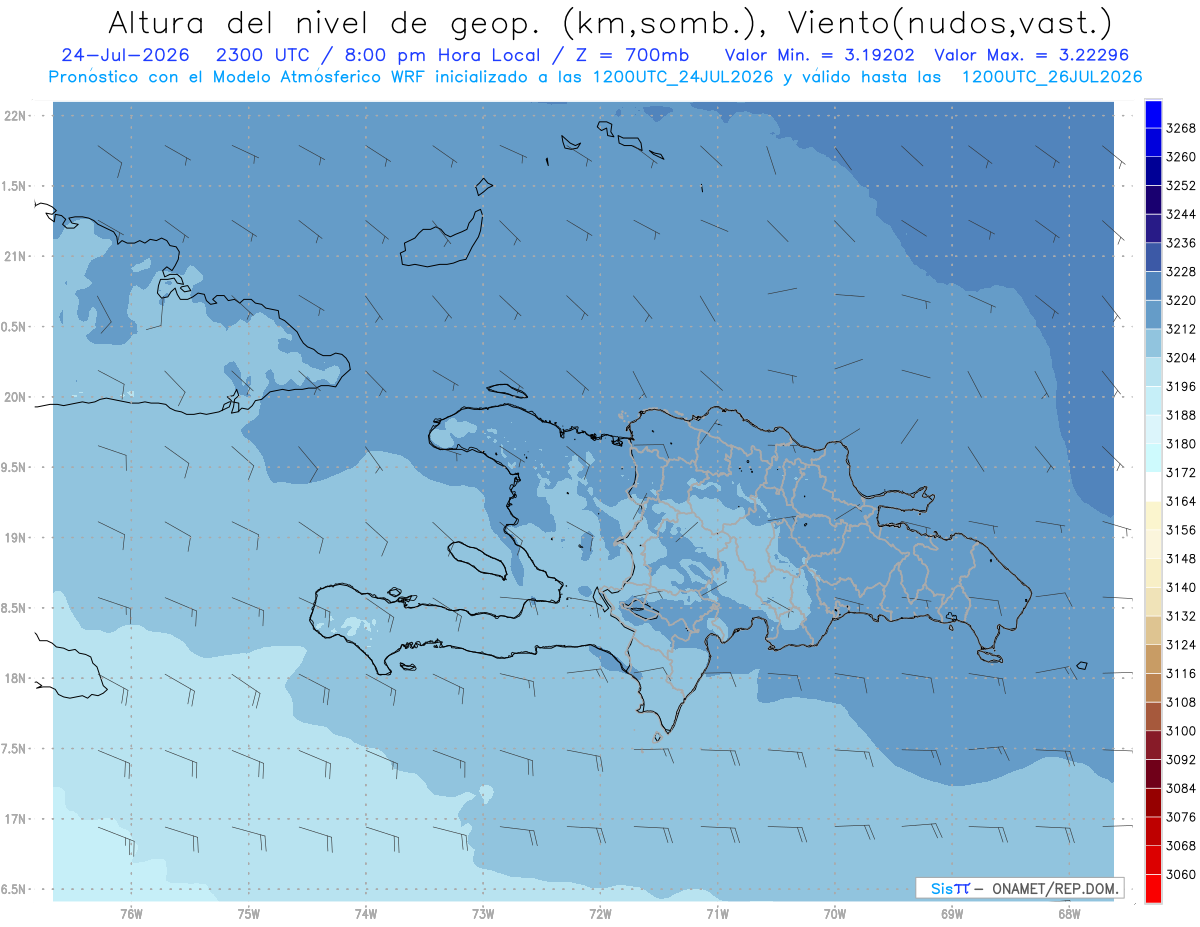This screenshot has height=927, width=1200.
Task: Click the '74W' longitude label
Action: tap(366, 913)
